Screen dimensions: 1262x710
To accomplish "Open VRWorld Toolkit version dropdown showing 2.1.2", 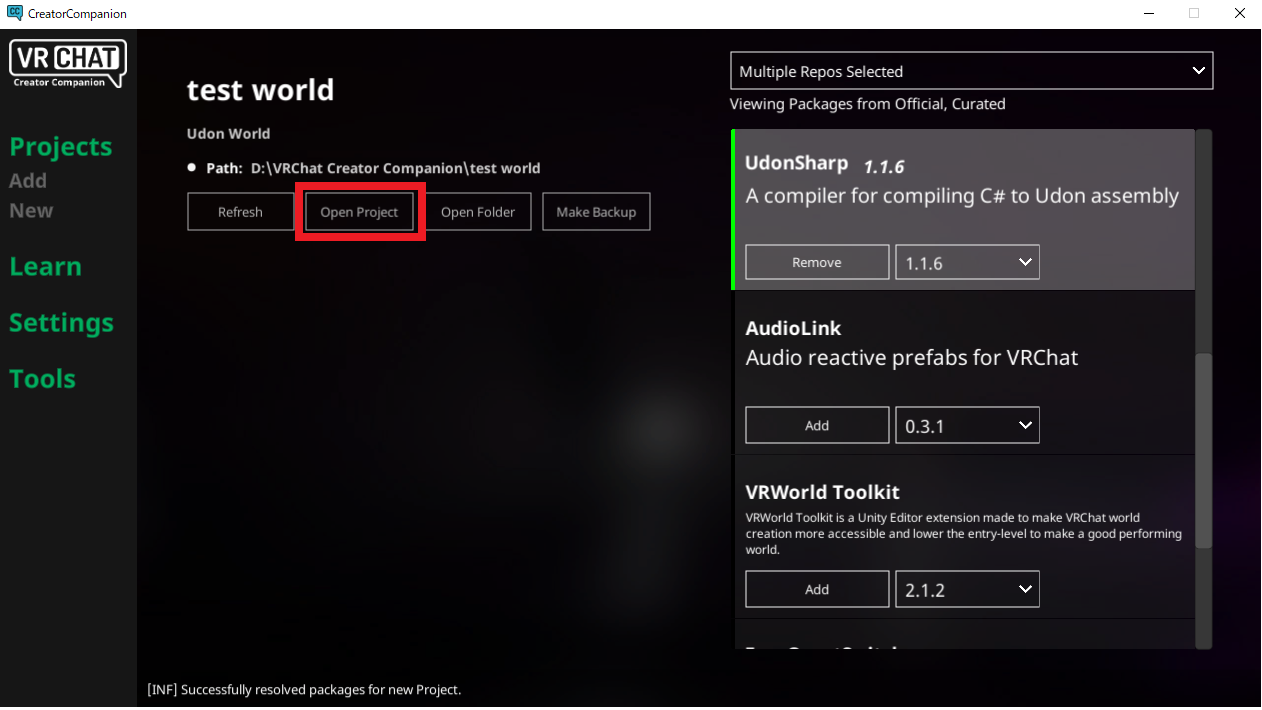I will point(967,589).
